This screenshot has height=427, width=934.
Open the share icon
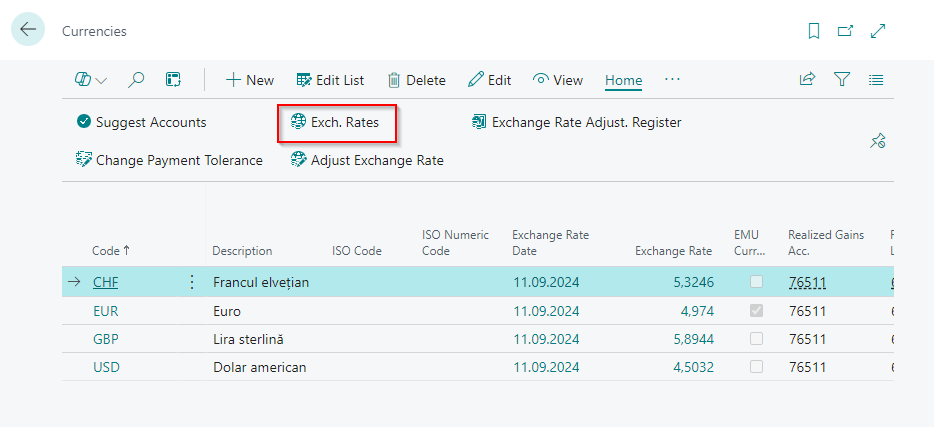coord(807,80)
